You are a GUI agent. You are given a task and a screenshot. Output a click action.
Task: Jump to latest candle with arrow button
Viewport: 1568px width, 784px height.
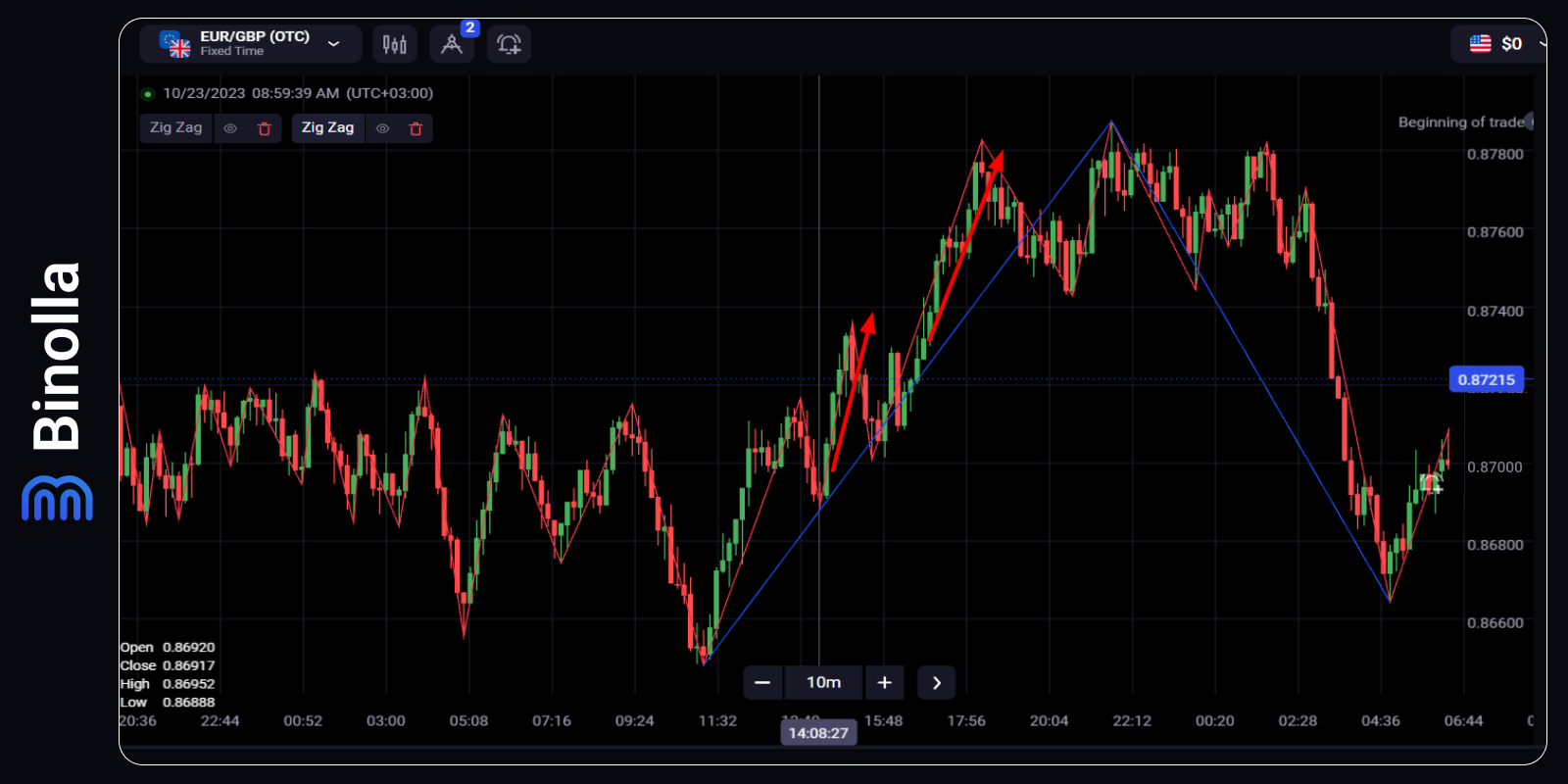point(936,682)
